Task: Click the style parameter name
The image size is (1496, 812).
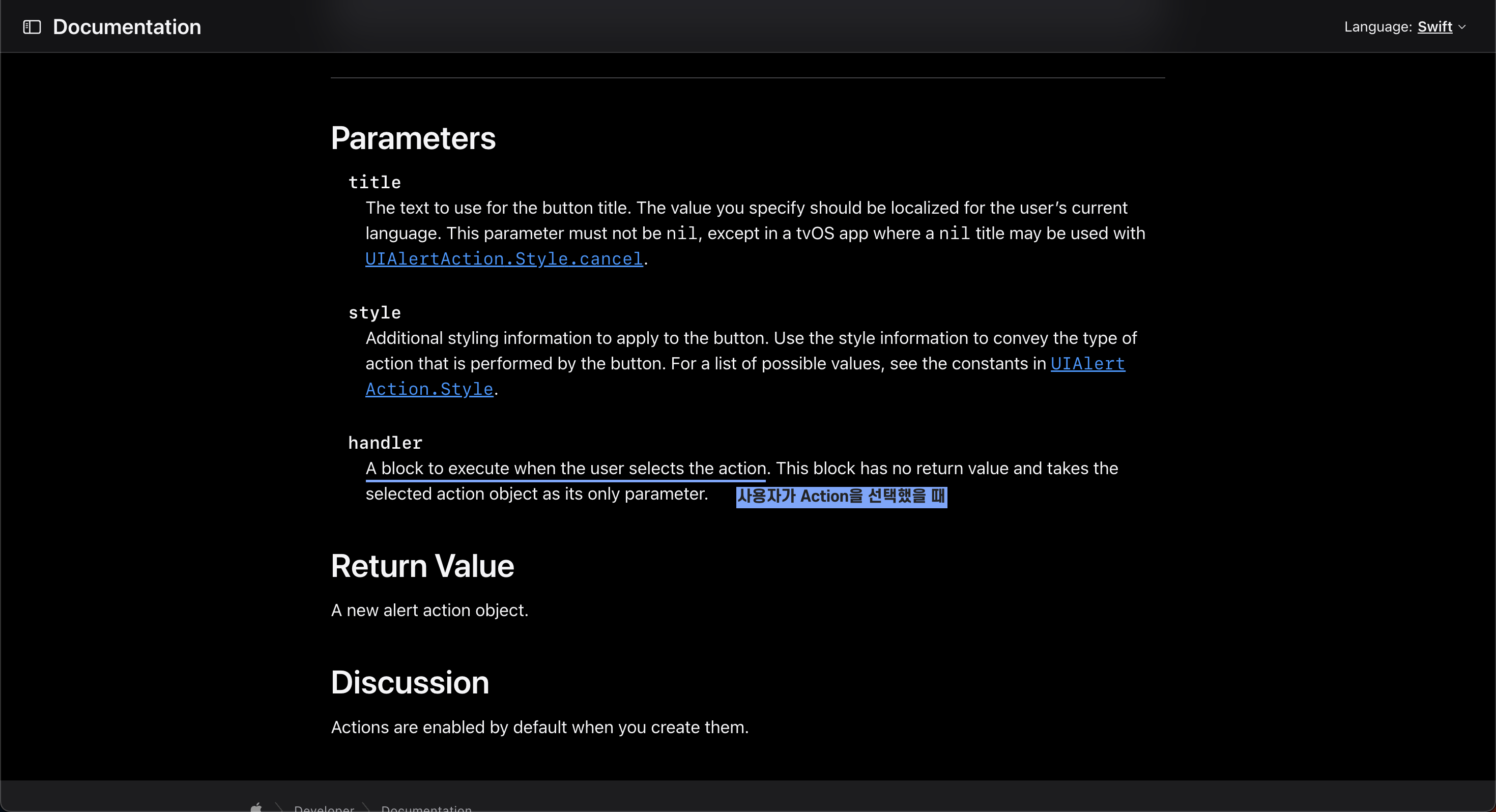Action: pos(375,312)
